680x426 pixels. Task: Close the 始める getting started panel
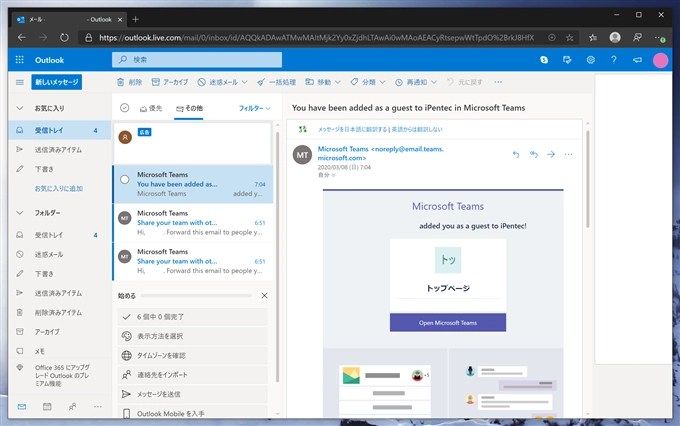click(x=264, y=295)
